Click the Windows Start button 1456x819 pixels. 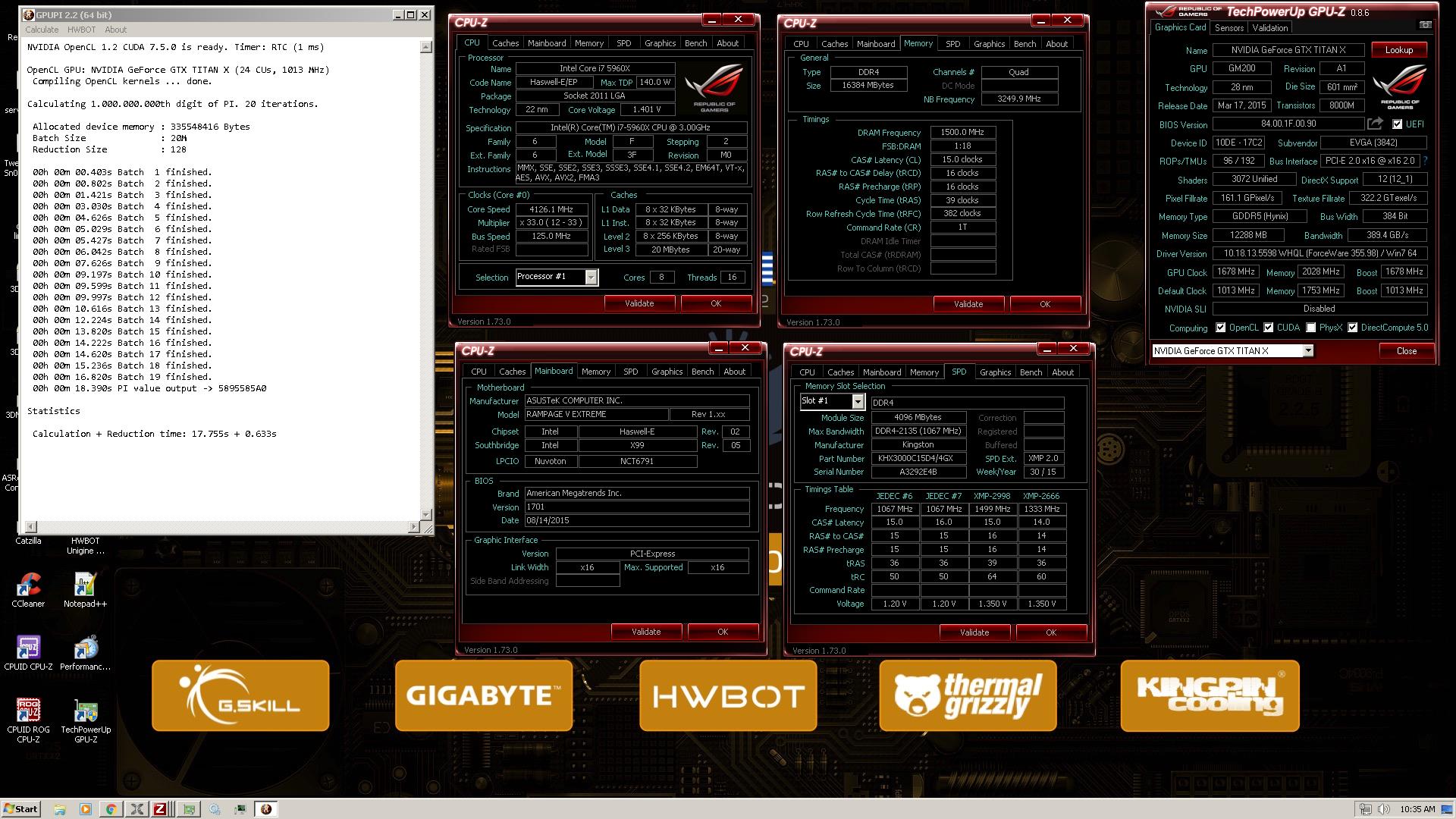(21, 809)
